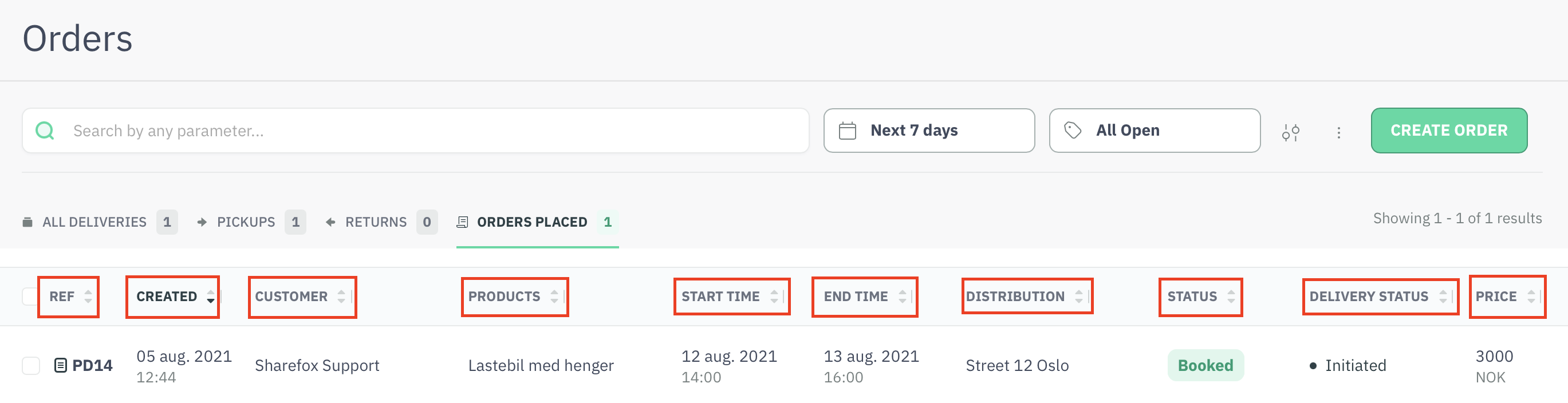
Task: Open the vertical three-dot menu
Action: [1338, 131]
